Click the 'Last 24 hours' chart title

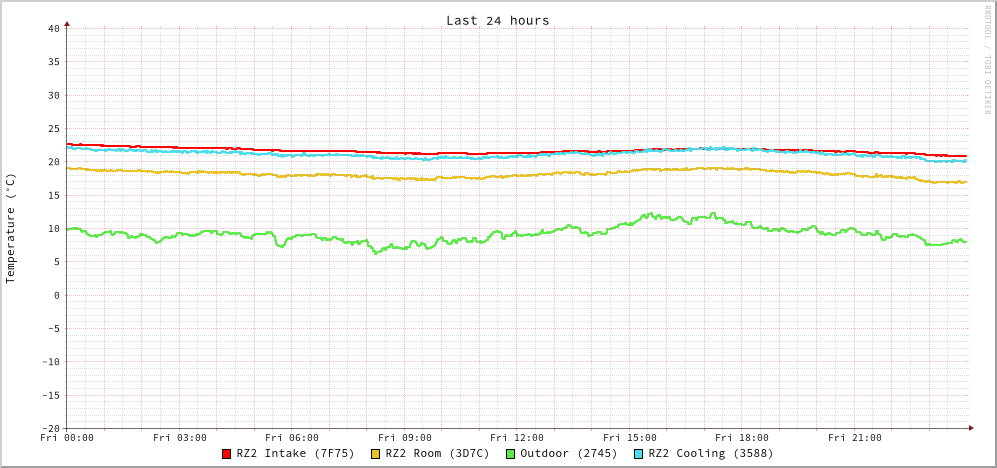497,20
